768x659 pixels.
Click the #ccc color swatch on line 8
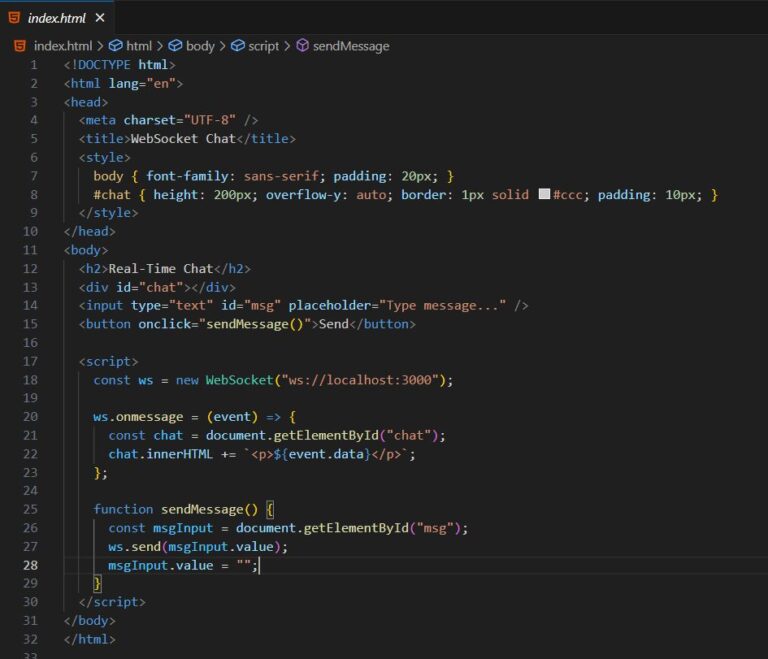click(x=544, y=195)
